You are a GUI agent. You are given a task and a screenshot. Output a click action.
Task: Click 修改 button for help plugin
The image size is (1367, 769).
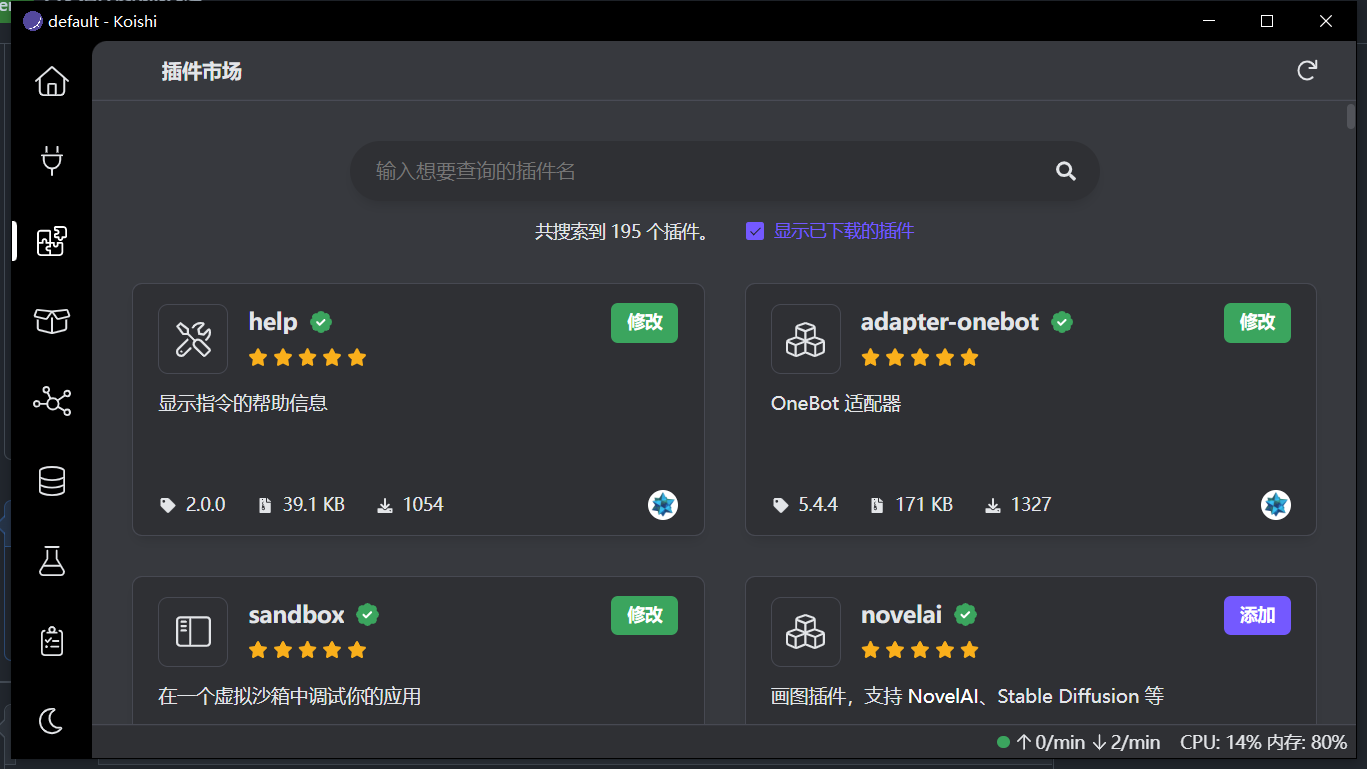point(645,323)
